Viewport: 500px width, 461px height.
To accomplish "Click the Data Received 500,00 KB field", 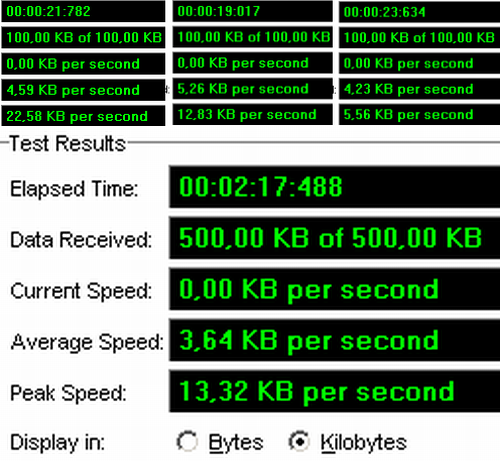I will click(335, 238).
